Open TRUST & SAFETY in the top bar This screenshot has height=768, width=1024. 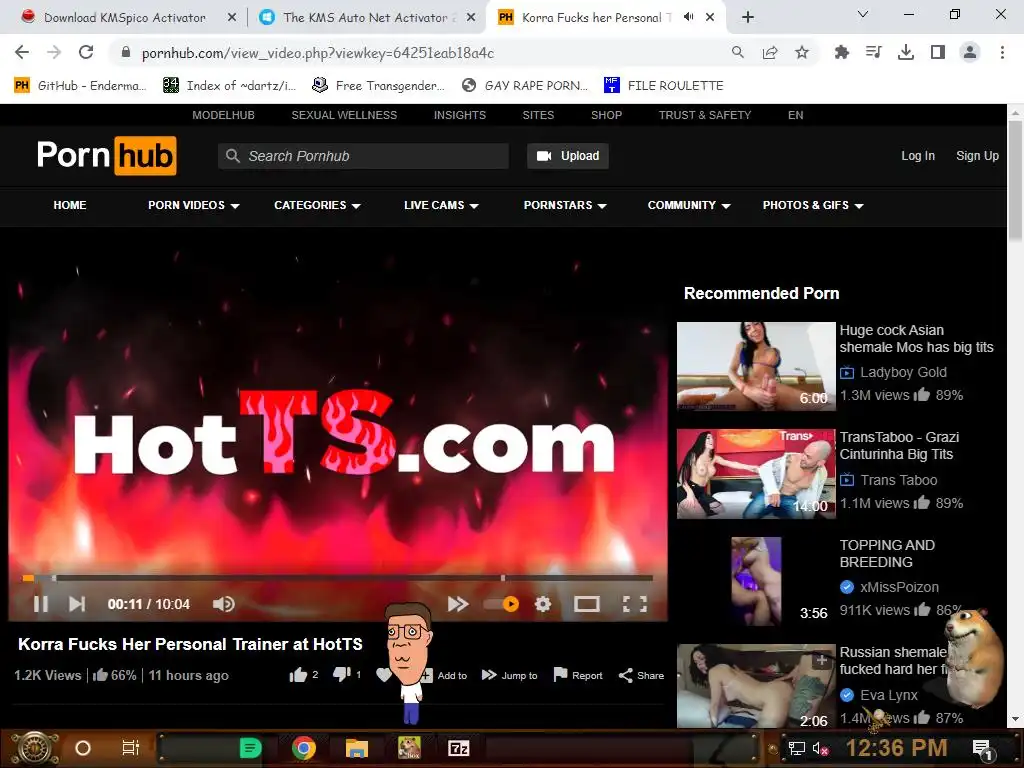705,115
